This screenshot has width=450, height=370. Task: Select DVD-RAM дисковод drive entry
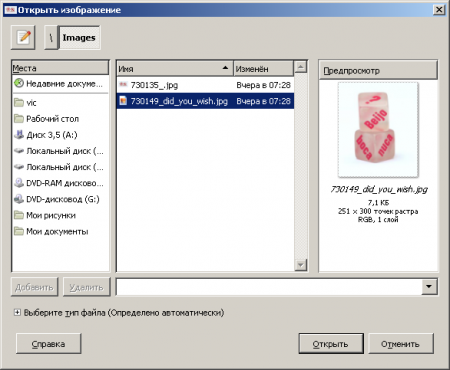(x=60, y=183)
